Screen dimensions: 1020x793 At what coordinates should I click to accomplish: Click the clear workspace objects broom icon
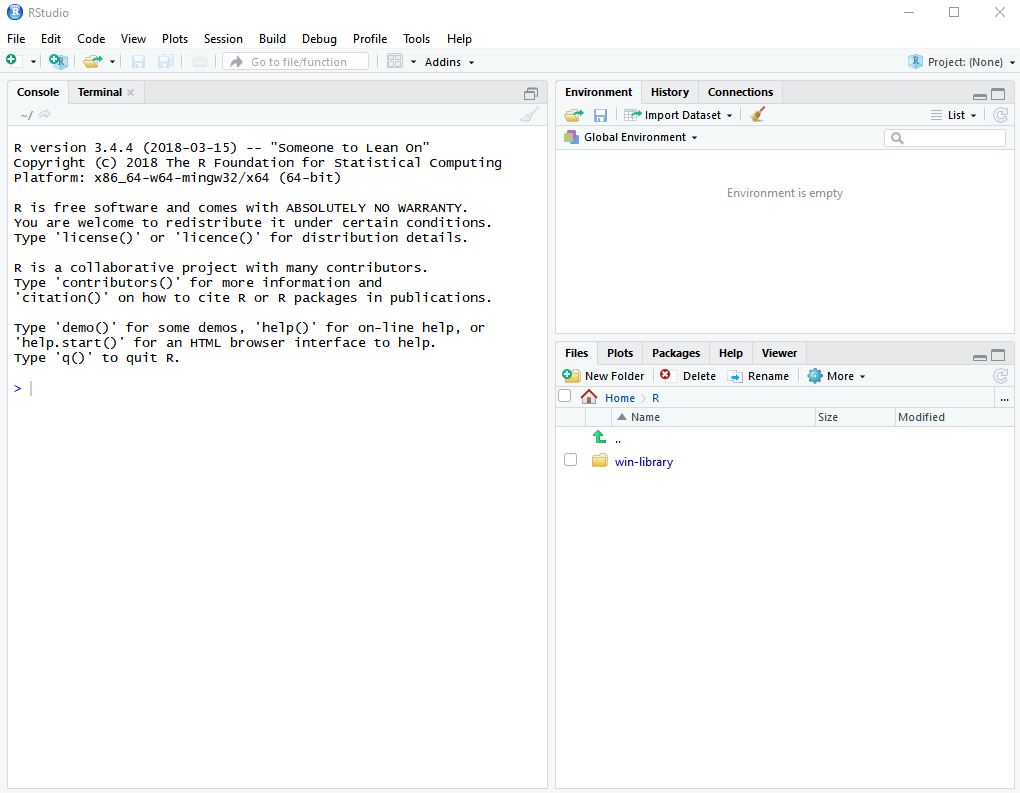757,115
